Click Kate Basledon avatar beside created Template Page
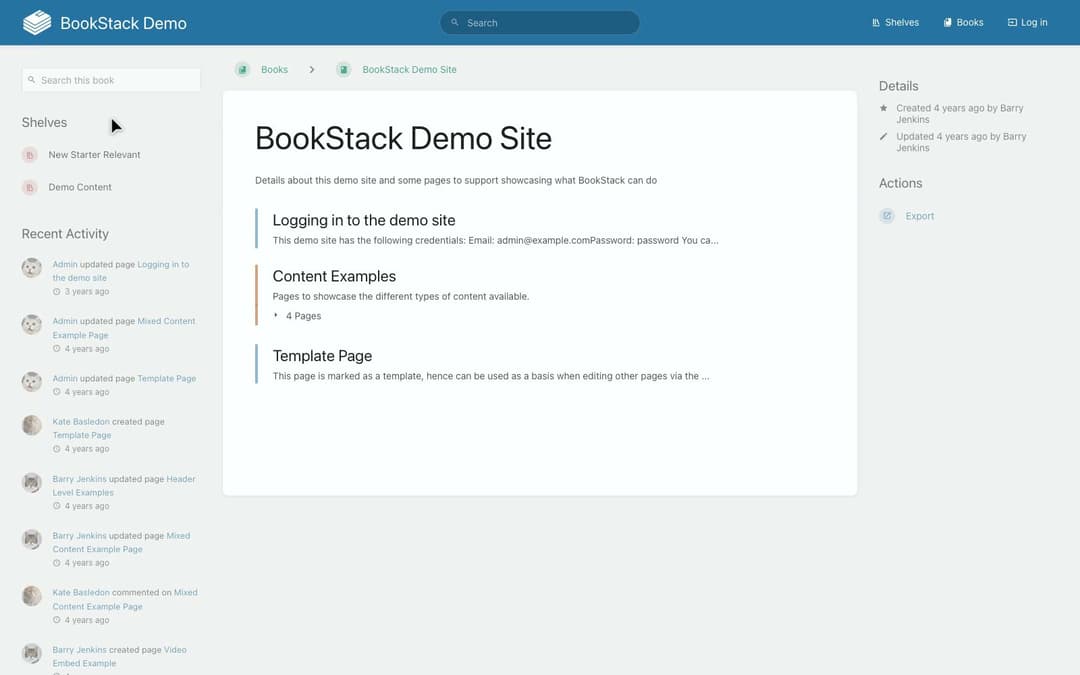The width and height of the screenshot is (1080, 675). click(x=32, y=425)
